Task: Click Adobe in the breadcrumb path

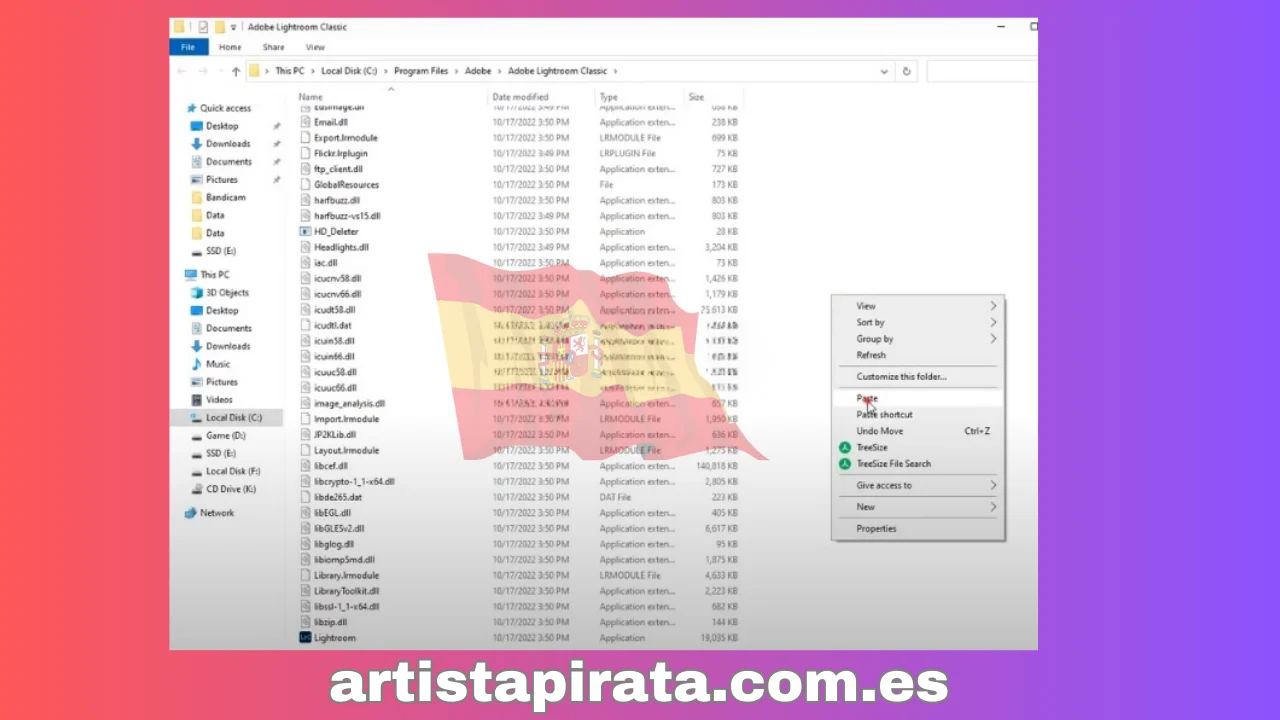Action: [478, 71]
